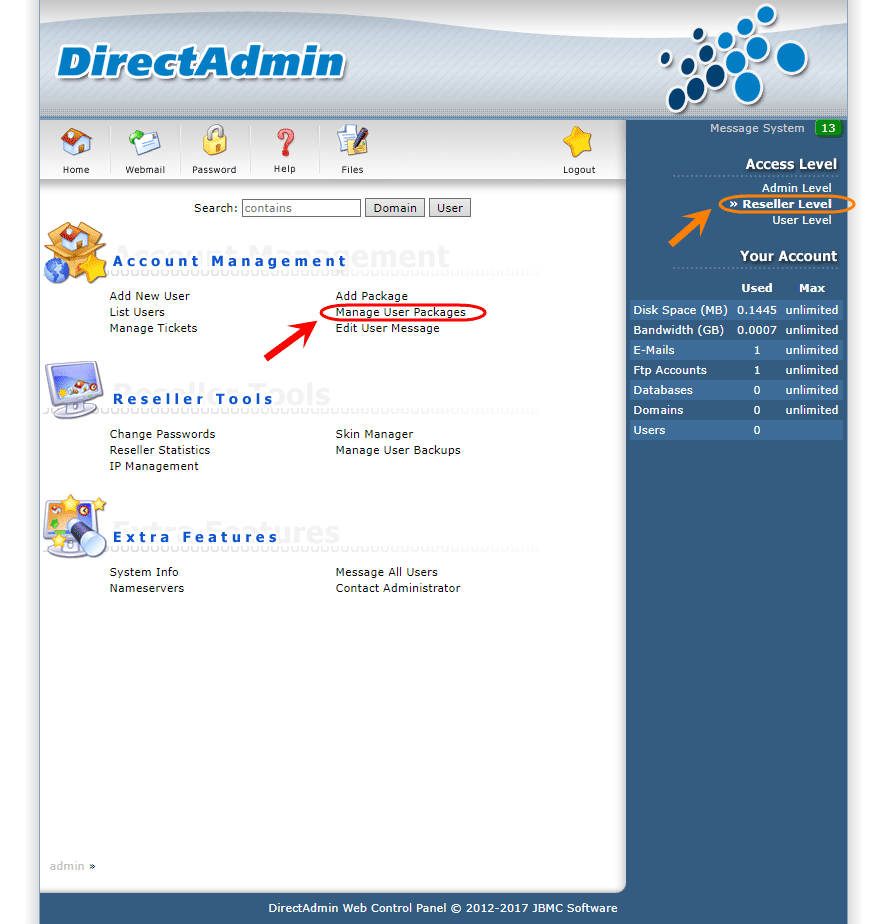This screenshot has height=924, width=886.
Task: Click the Logout star icon
Action: click(578, 142)
